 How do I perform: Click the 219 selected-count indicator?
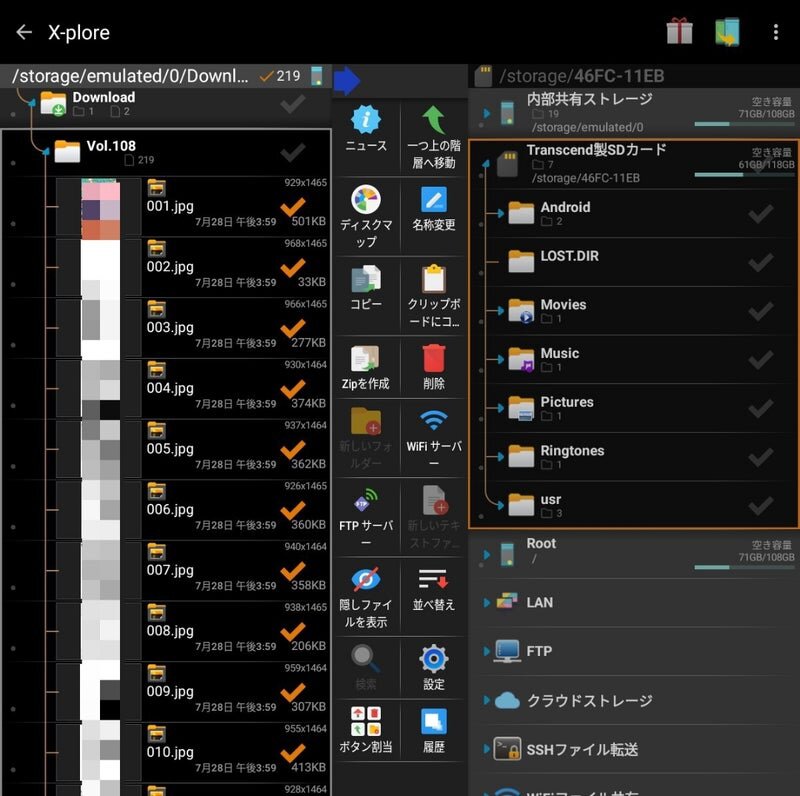point(280,76)
